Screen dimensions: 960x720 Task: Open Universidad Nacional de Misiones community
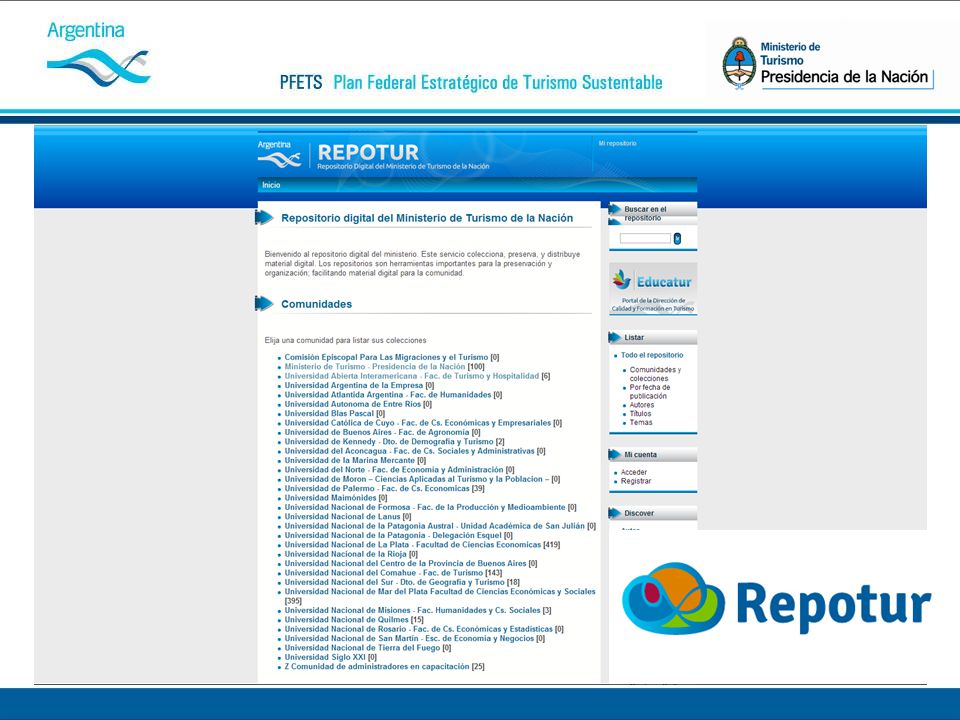413,610
